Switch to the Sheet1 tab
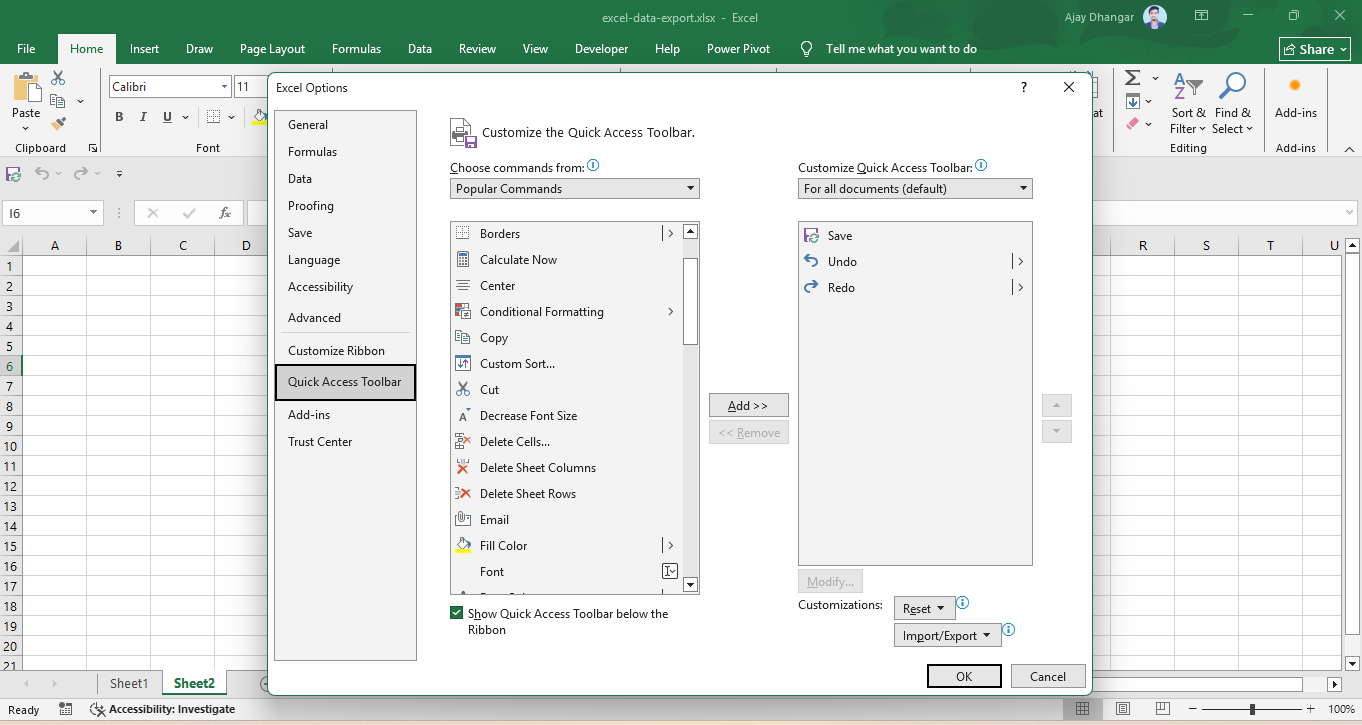Viewport: 1362px width, 725px height. pyautogui.click(x=129, y=683)
